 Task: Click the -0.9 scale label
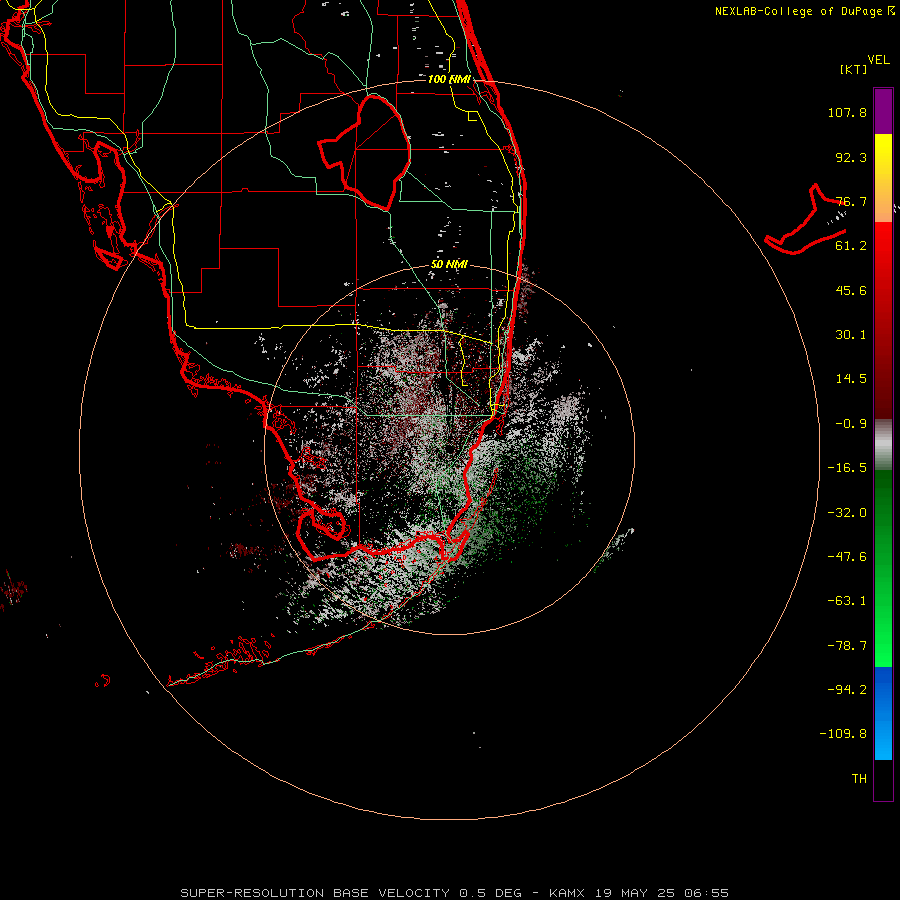[851, 424]
